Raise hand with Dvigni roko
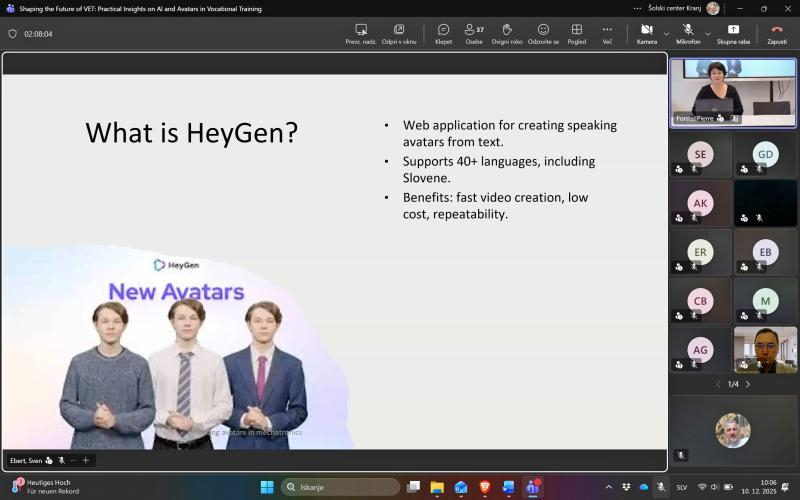Screen dimensions: 800x500 pyautogui.click(x=508, y=34)
